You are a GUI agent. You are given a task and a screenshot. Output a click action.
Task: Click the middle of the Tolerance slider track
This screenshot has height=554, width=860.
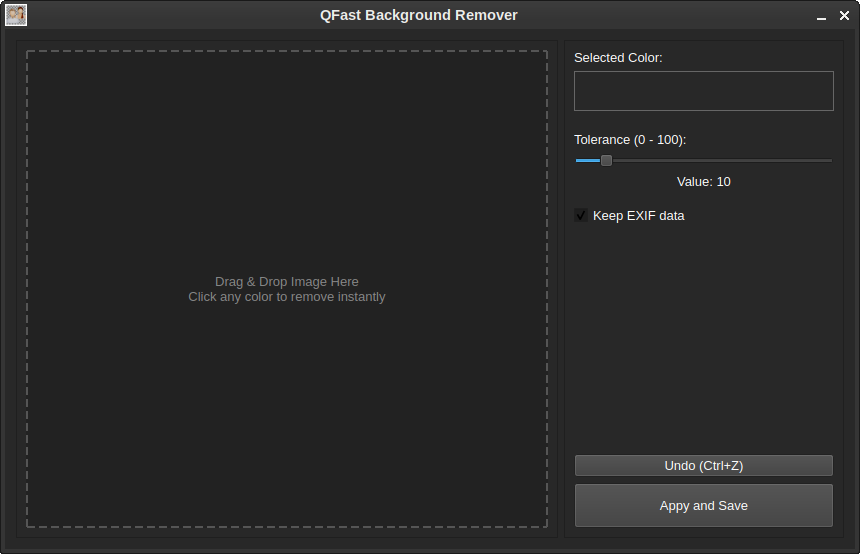pos(704,160)
